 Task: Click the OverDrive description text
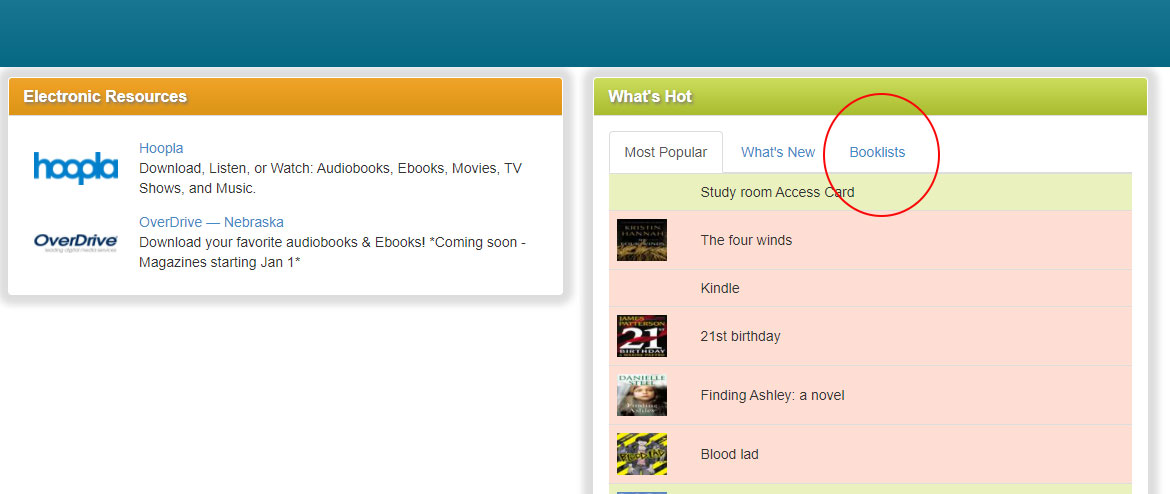click(x=333, y=252)
